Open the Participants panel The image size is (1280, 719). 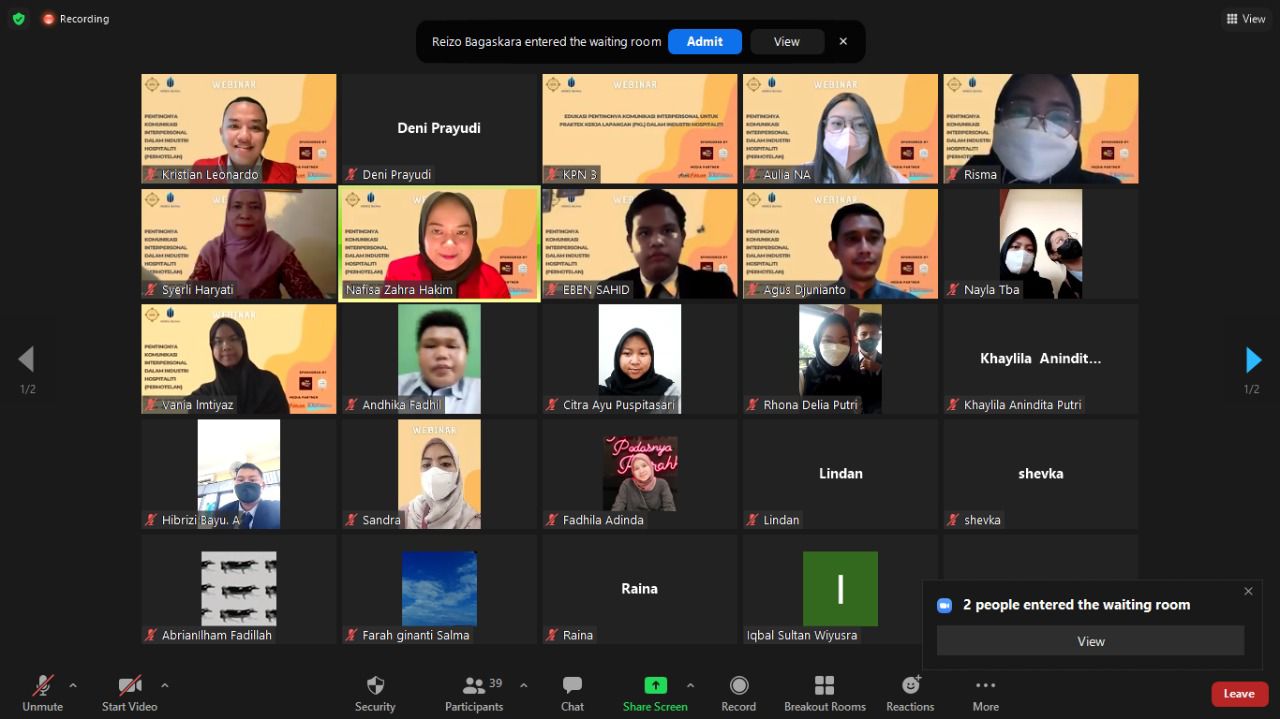tap(474, 686)
